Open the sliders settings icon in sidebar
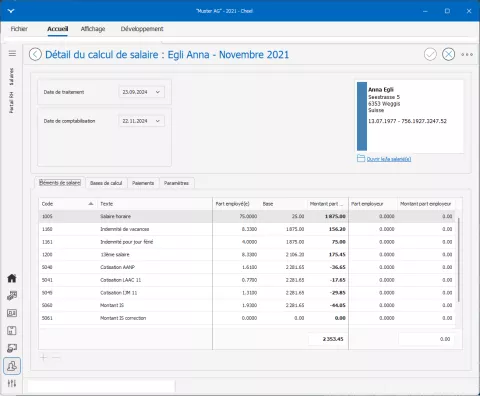This screenshot has width=480, height=396. coord(12,383)
